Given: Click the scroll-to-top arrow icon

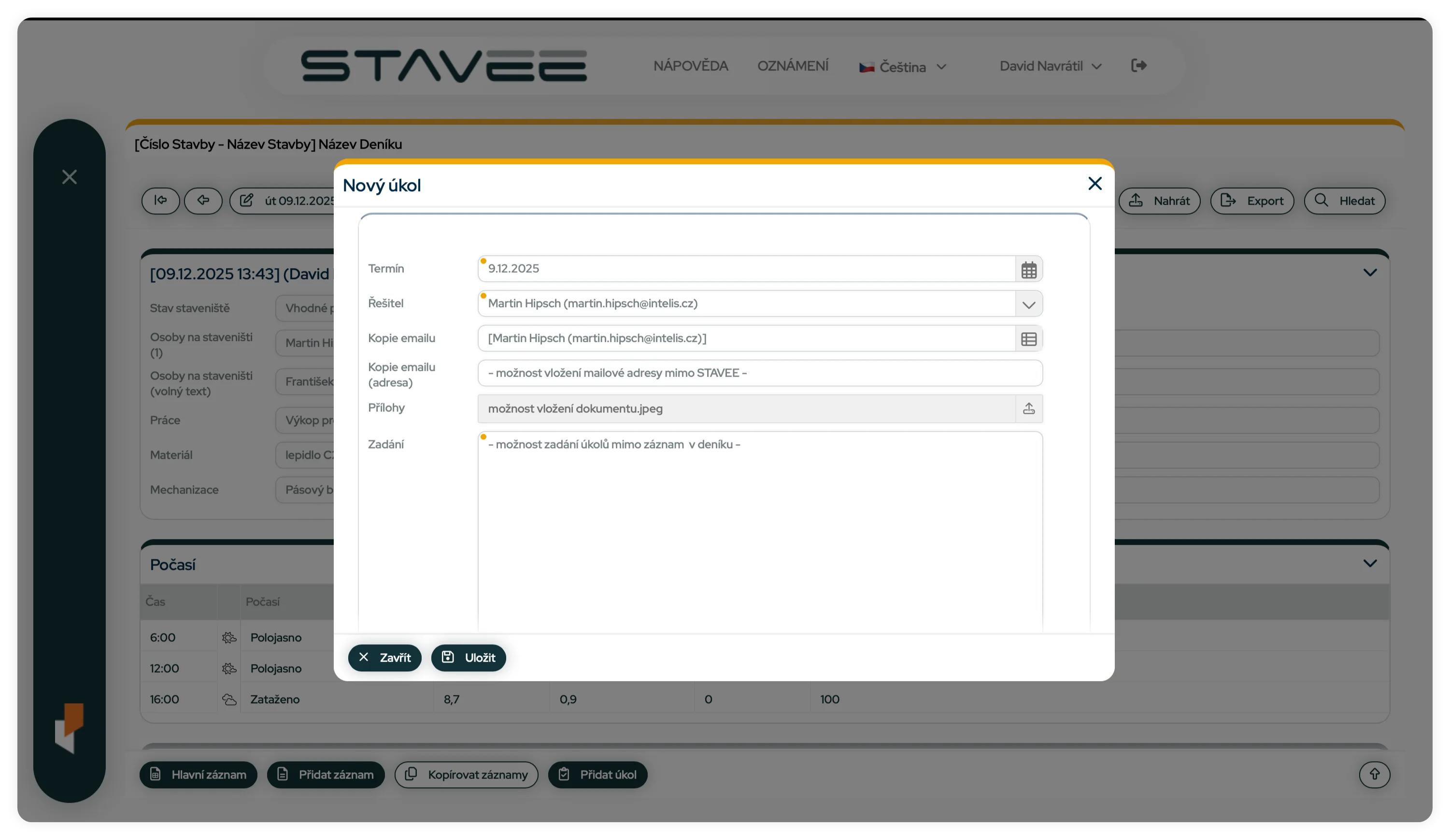Looking at the screenshot, I should (x=1374, y=774).
